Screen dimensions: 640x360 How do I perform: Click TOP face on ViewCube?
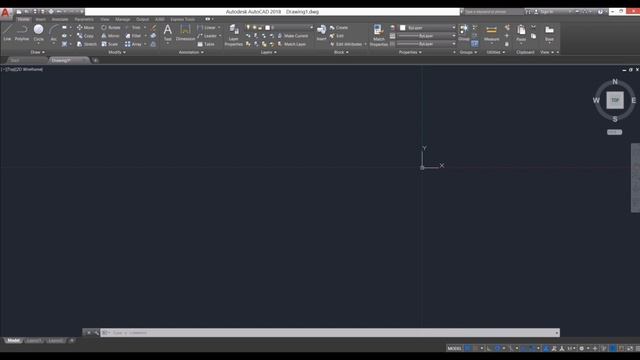coord(615,100)
